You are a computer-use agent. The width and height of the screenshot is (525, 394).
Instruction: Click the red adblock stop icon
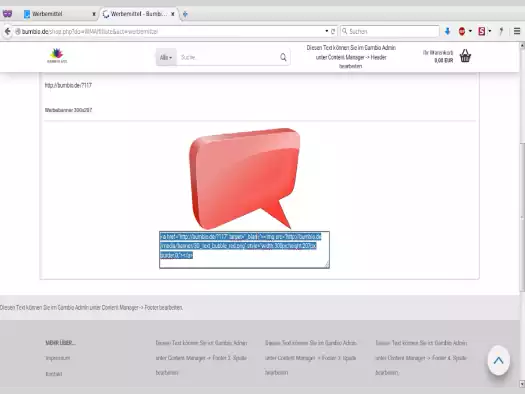tap(462, 31)
